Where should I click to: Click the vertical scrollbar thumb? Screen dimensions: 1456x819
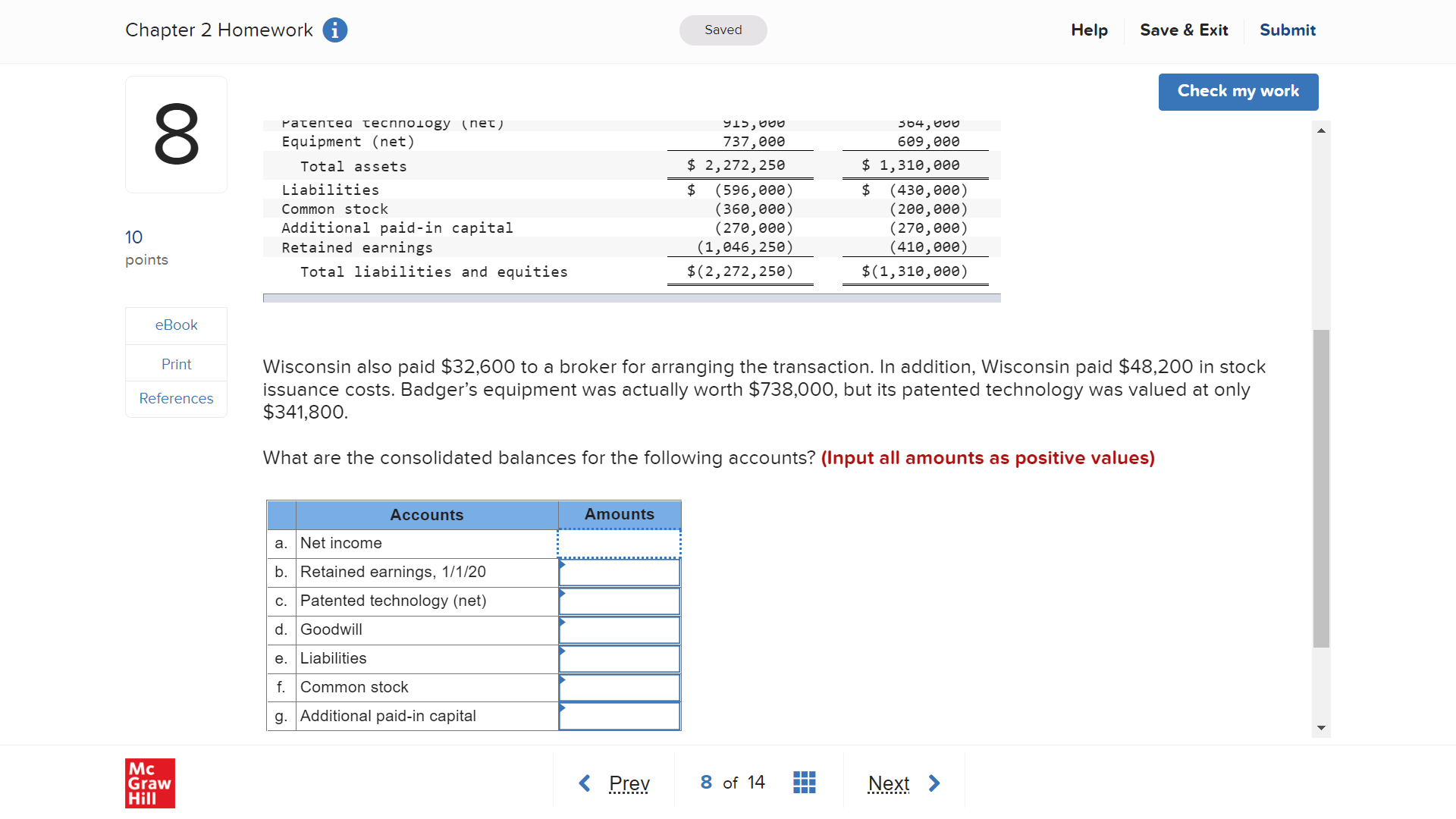(x=1322, y=493)
